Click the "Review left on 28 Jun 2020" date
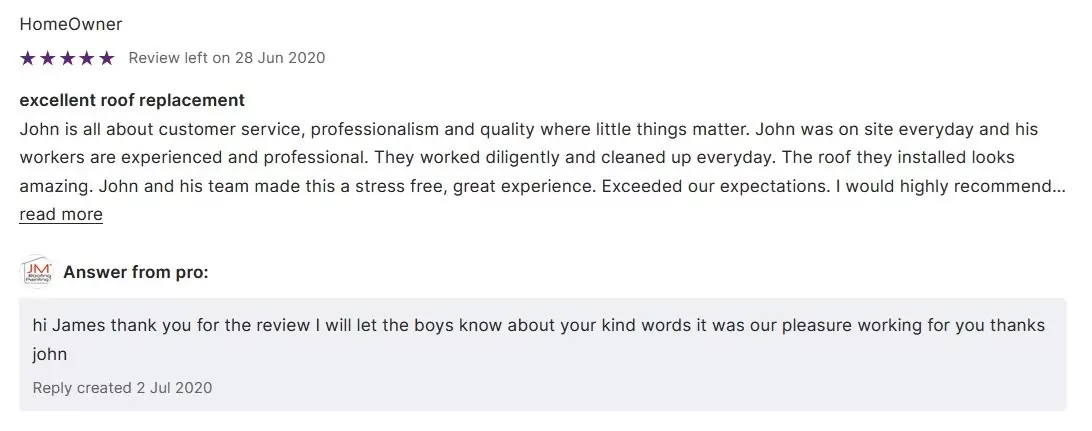Image resolution: width=1092 pixels, height=431 pixels. point(227,58)
